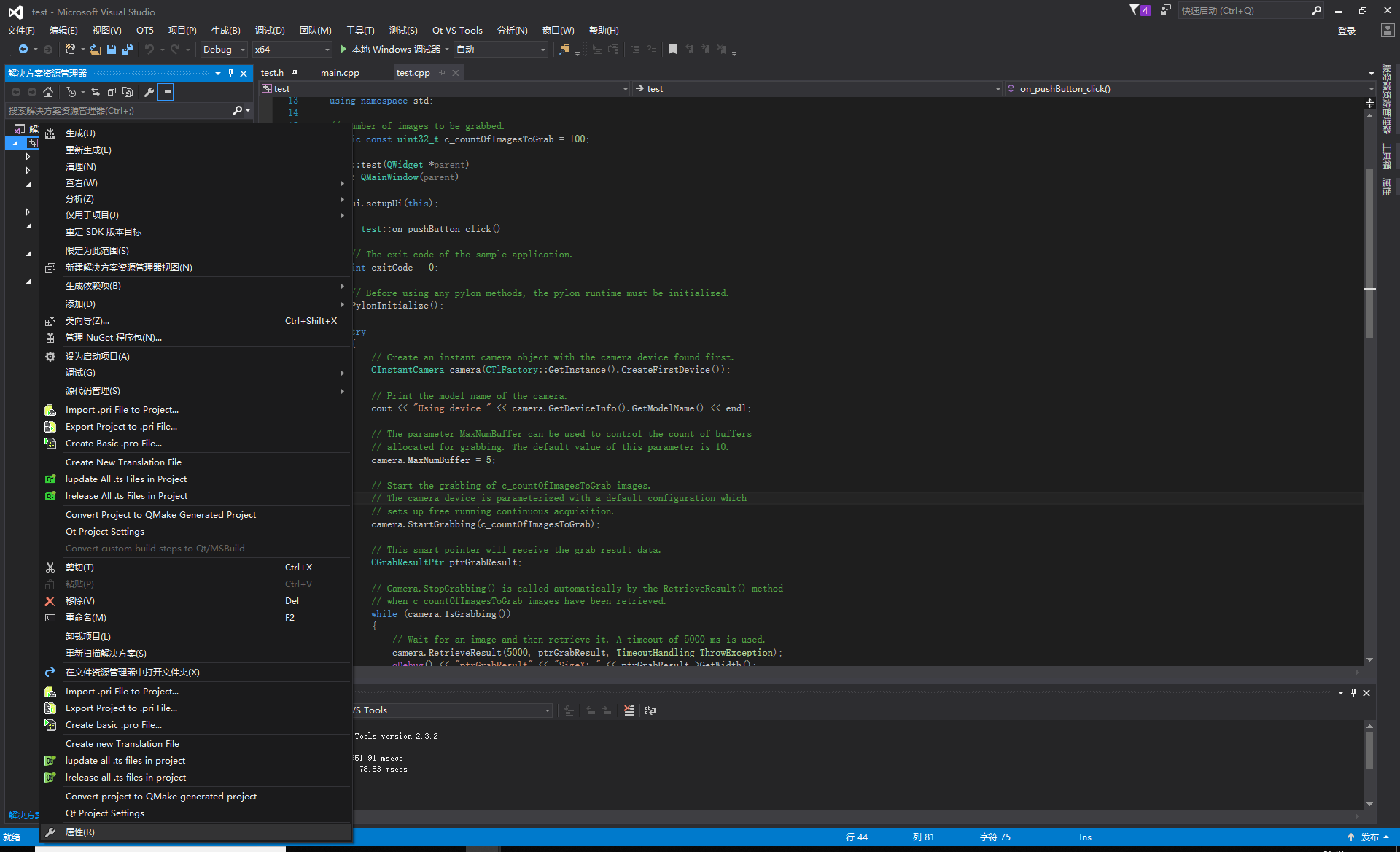The image size is (1400, 852).
Task: Click 登录 sign-in link
Action: (x=1346, y=31)
